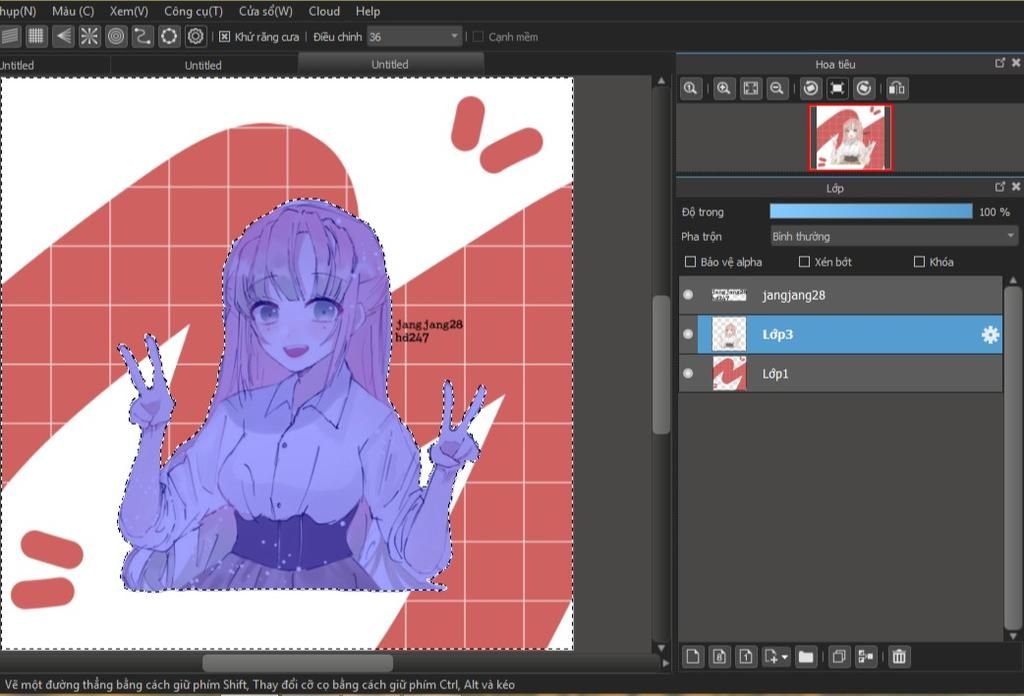
Task: Select the radial snap icon
Action: (x=89, y=37)
